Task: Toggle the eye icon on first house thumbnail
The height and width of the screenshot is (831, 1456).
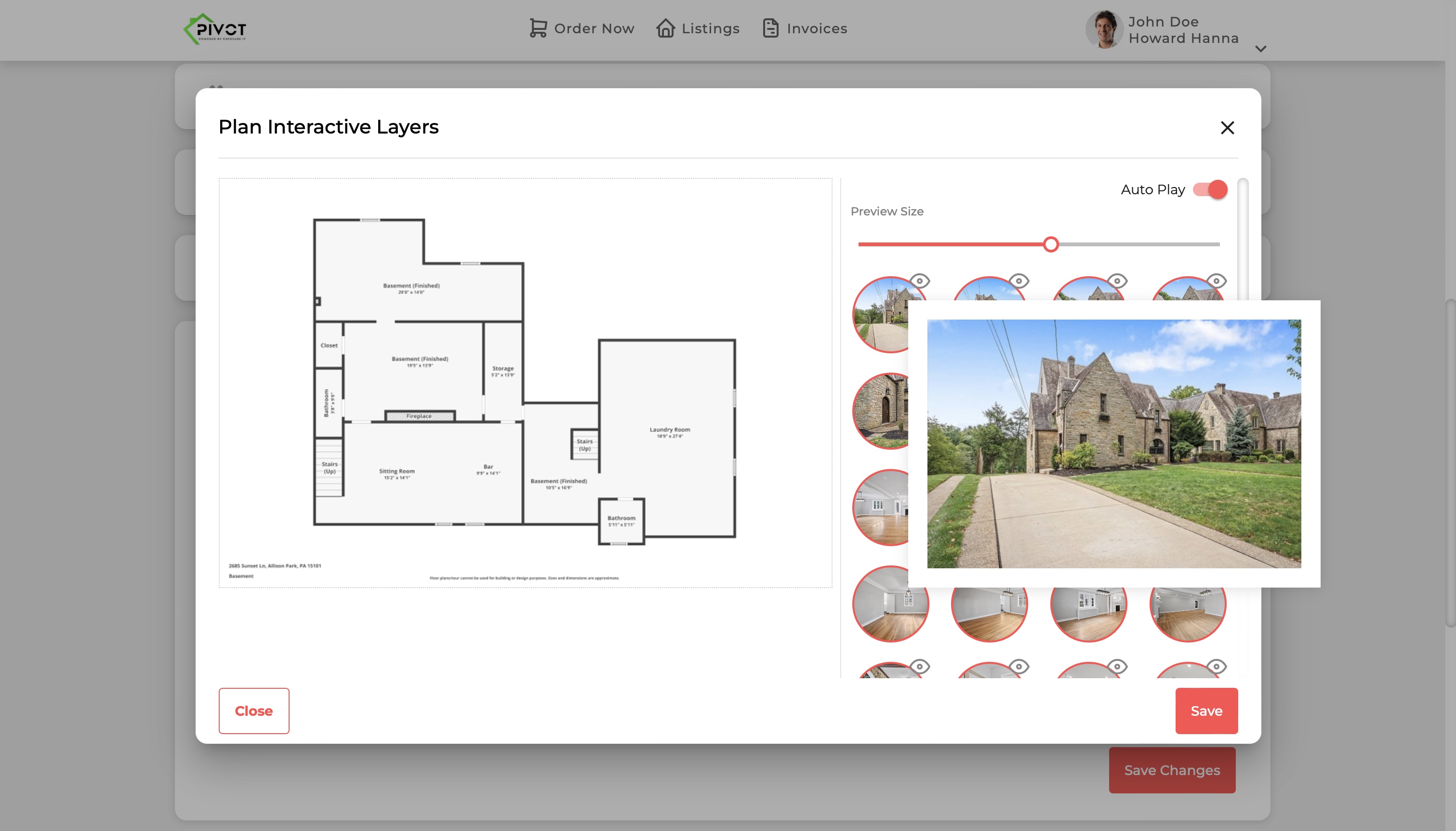Action: (920, 281)
